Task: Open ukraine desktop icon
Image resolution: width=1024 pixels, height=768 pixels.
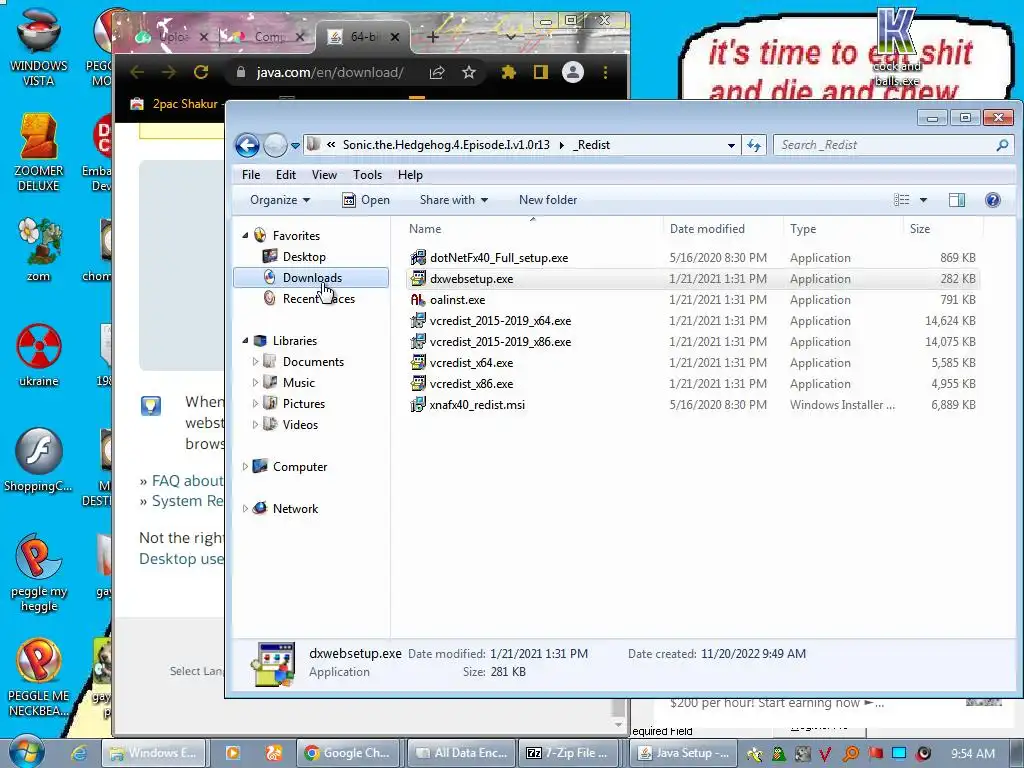Action: (39, 355)
